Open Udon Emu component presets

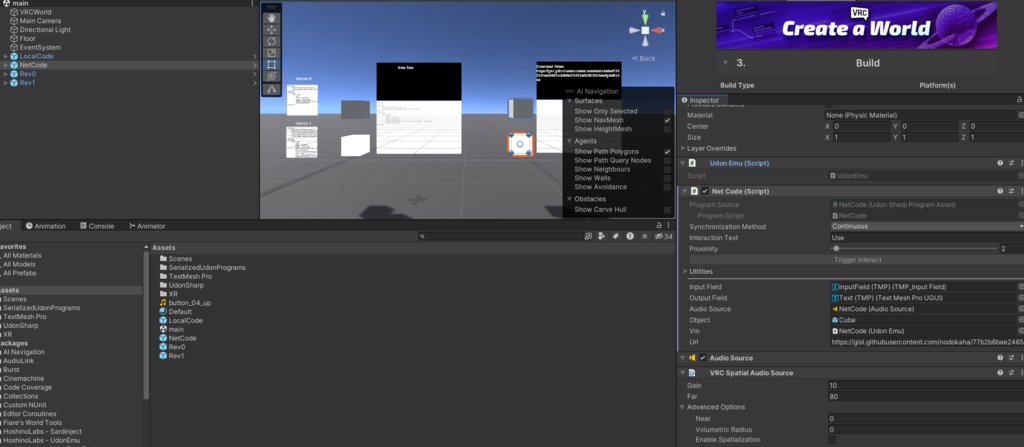point(1011,163)
